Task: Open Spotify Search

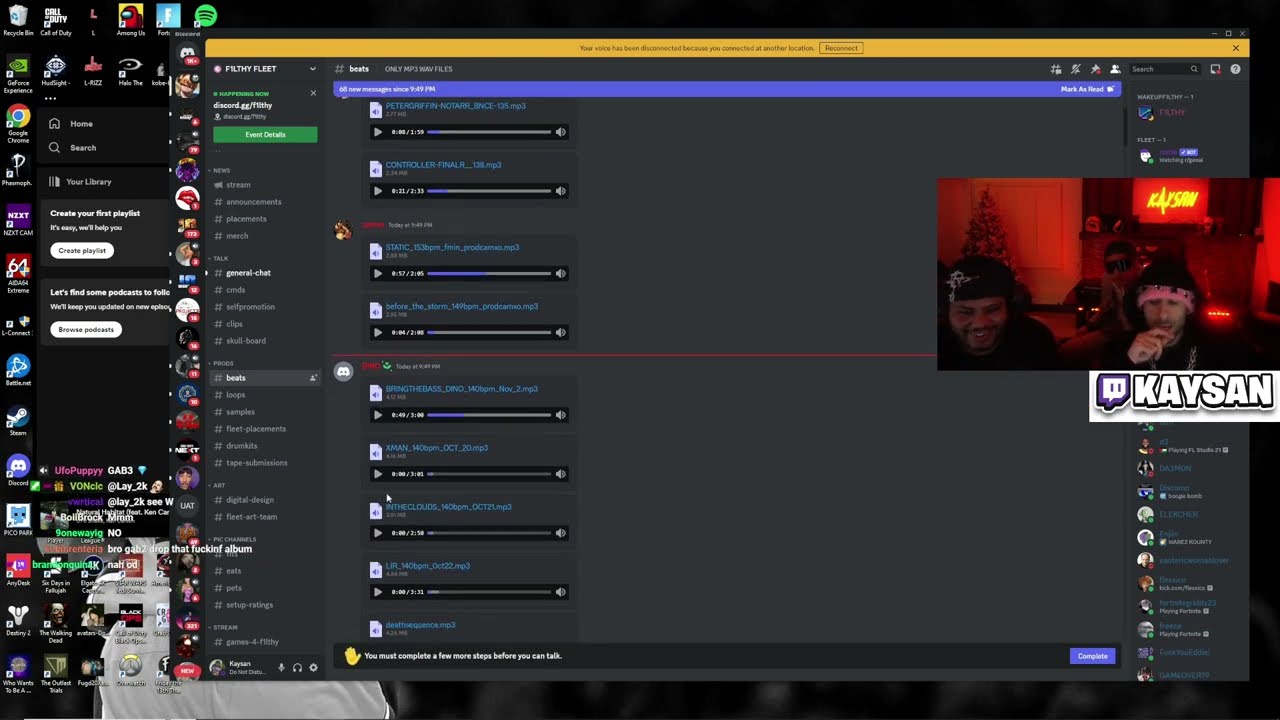Action: 72,148
